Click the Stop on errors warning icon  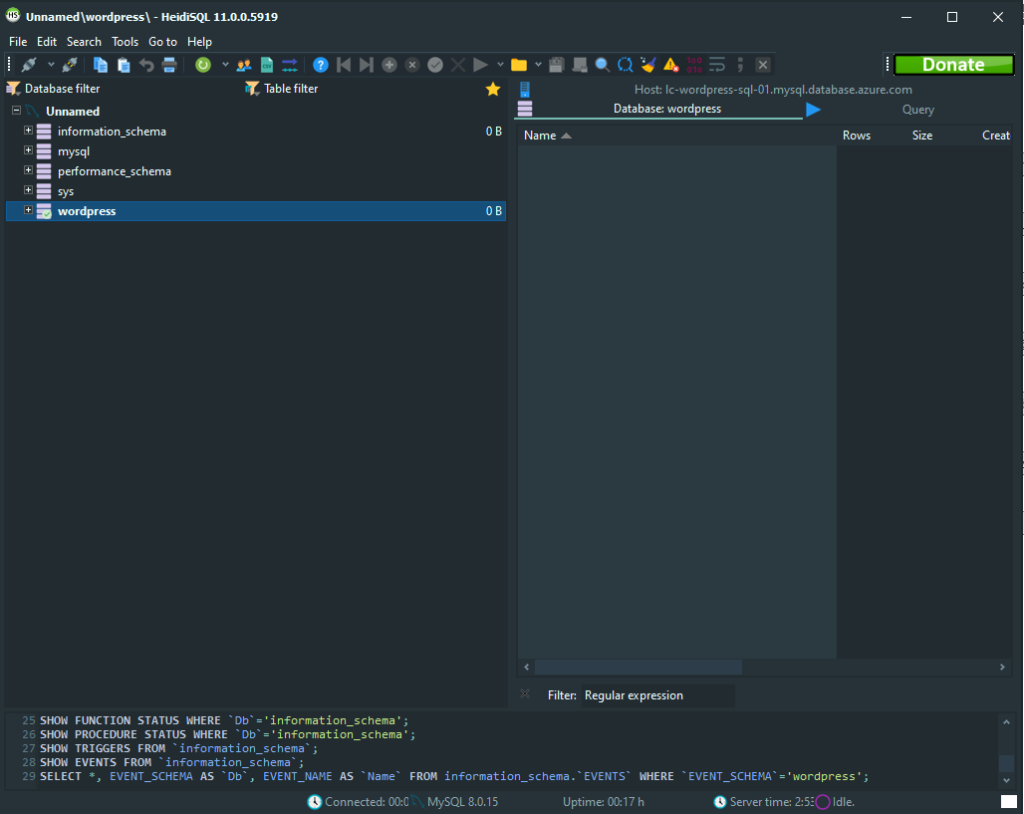click(671, 65)
